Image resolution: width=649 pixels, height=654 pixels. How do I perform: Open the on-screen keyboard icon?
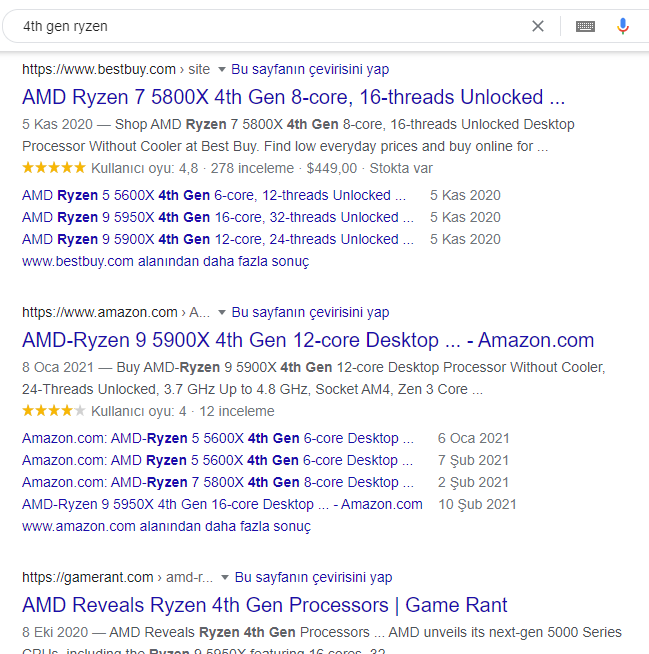point(585,26)
